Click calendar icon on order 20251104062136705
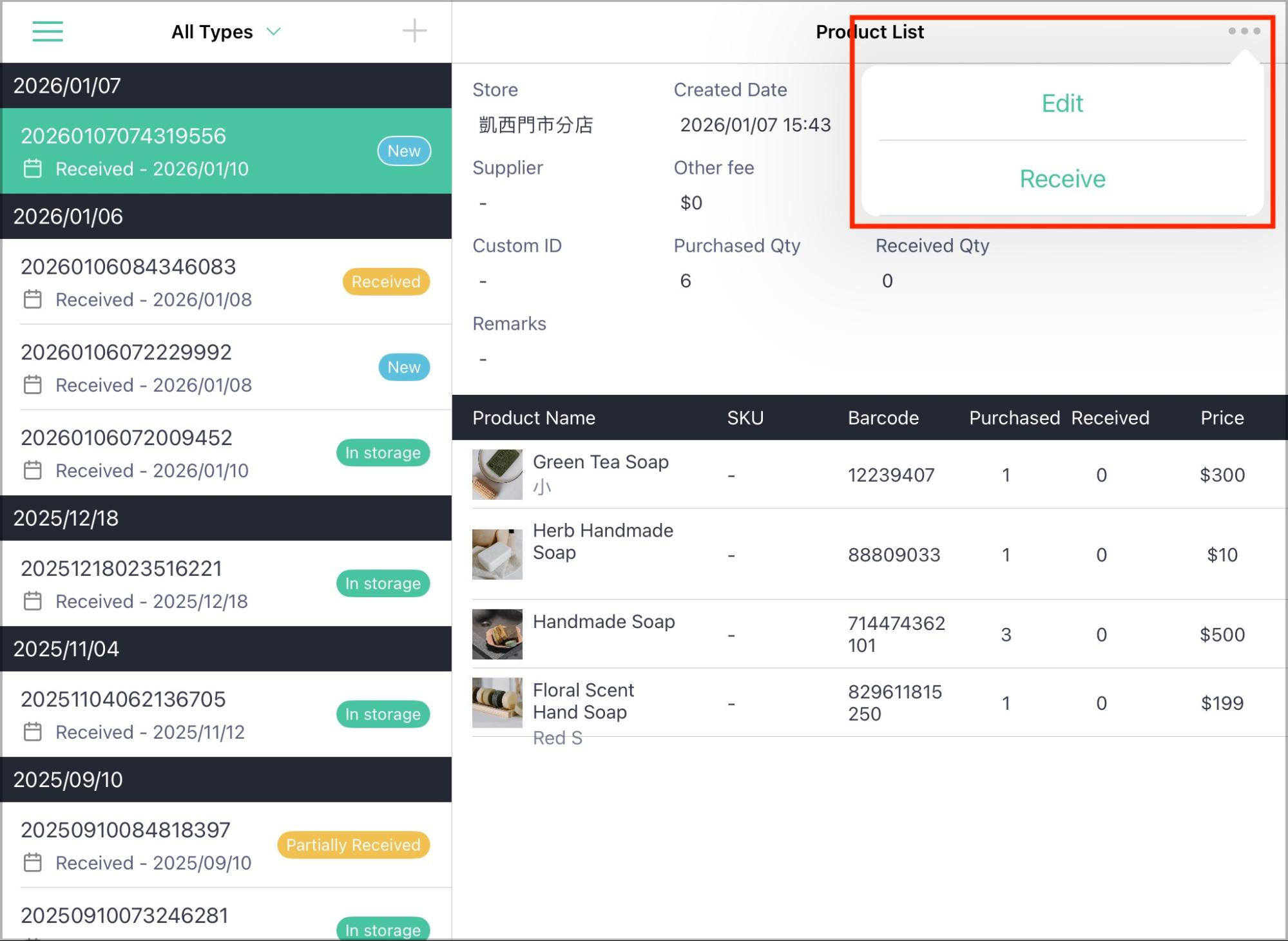The height and width of the screenshot is (941, 1288). pyautogui.click(x=33, y=732)
